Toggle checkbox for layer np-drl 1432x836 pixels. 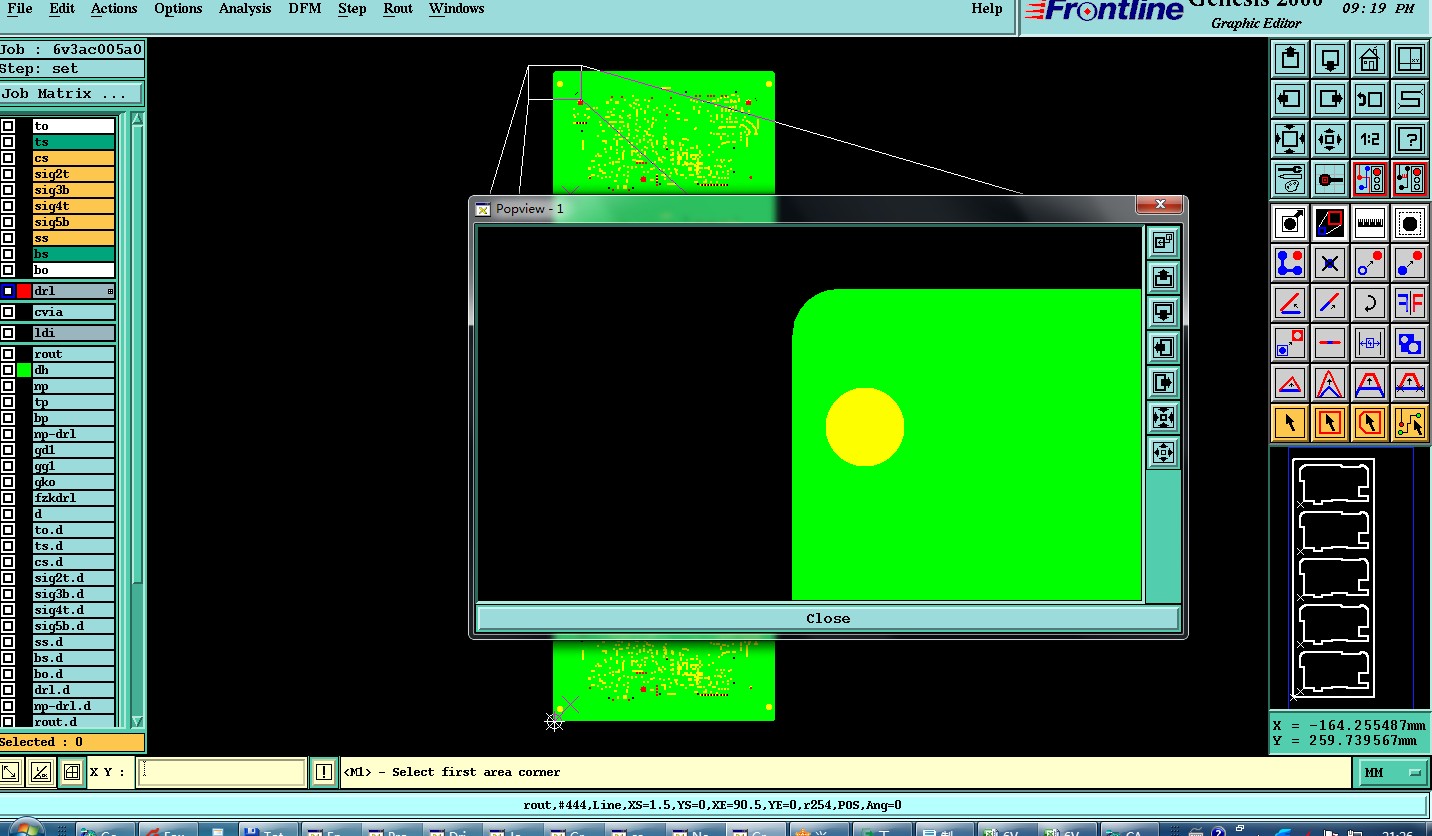tap(8, 434)
